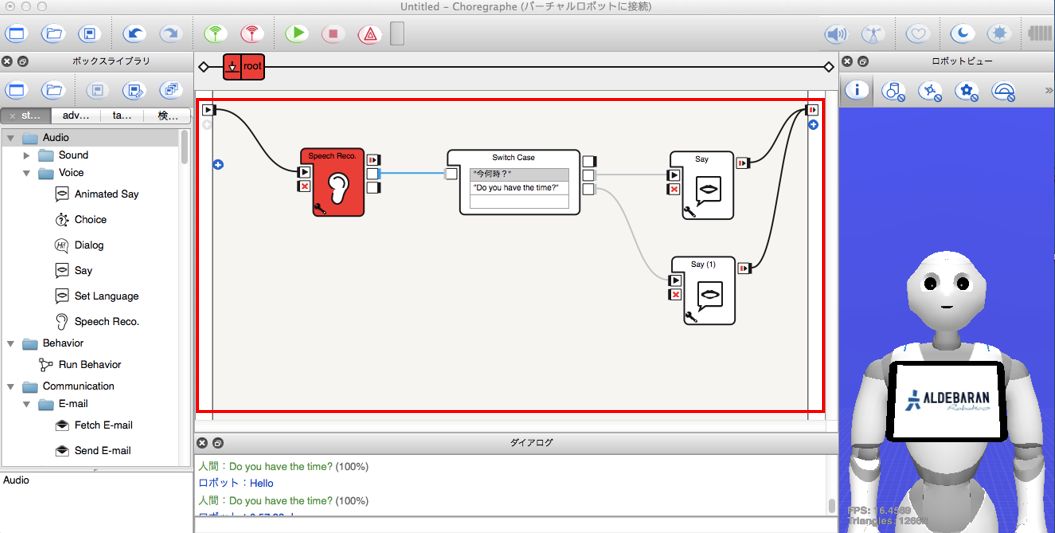Toggle animation mode figure icon
Viewport: 1055px width, 533px height.
pos(873,34)
